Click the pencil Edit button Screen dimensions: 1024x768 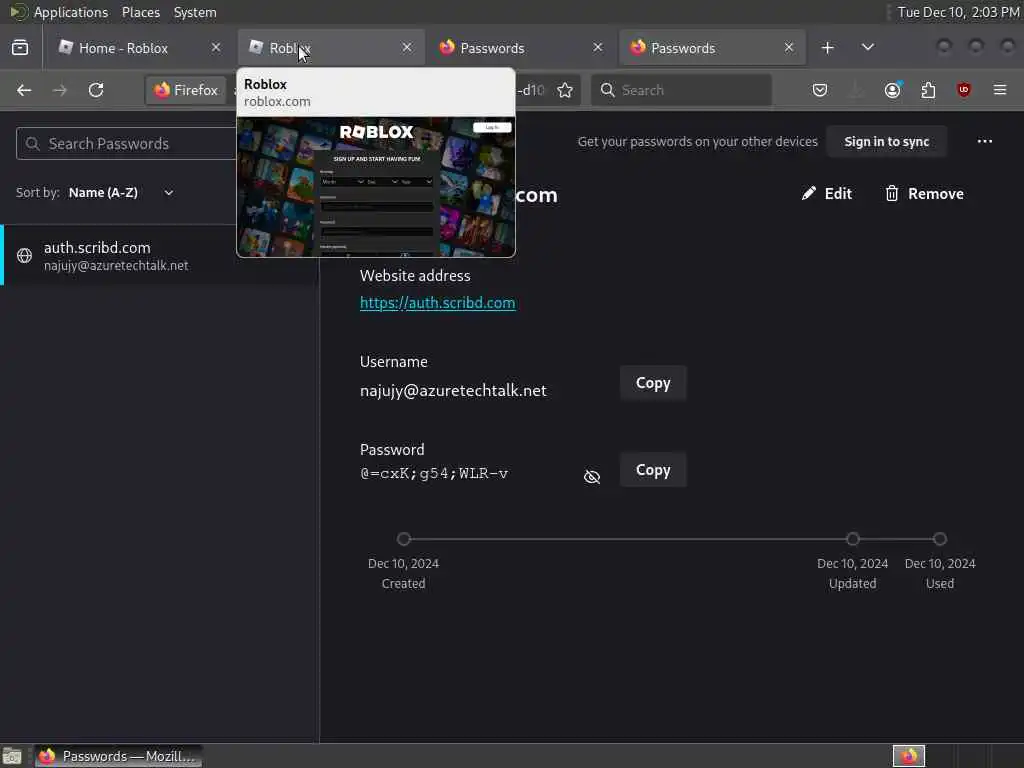[827, 193]
